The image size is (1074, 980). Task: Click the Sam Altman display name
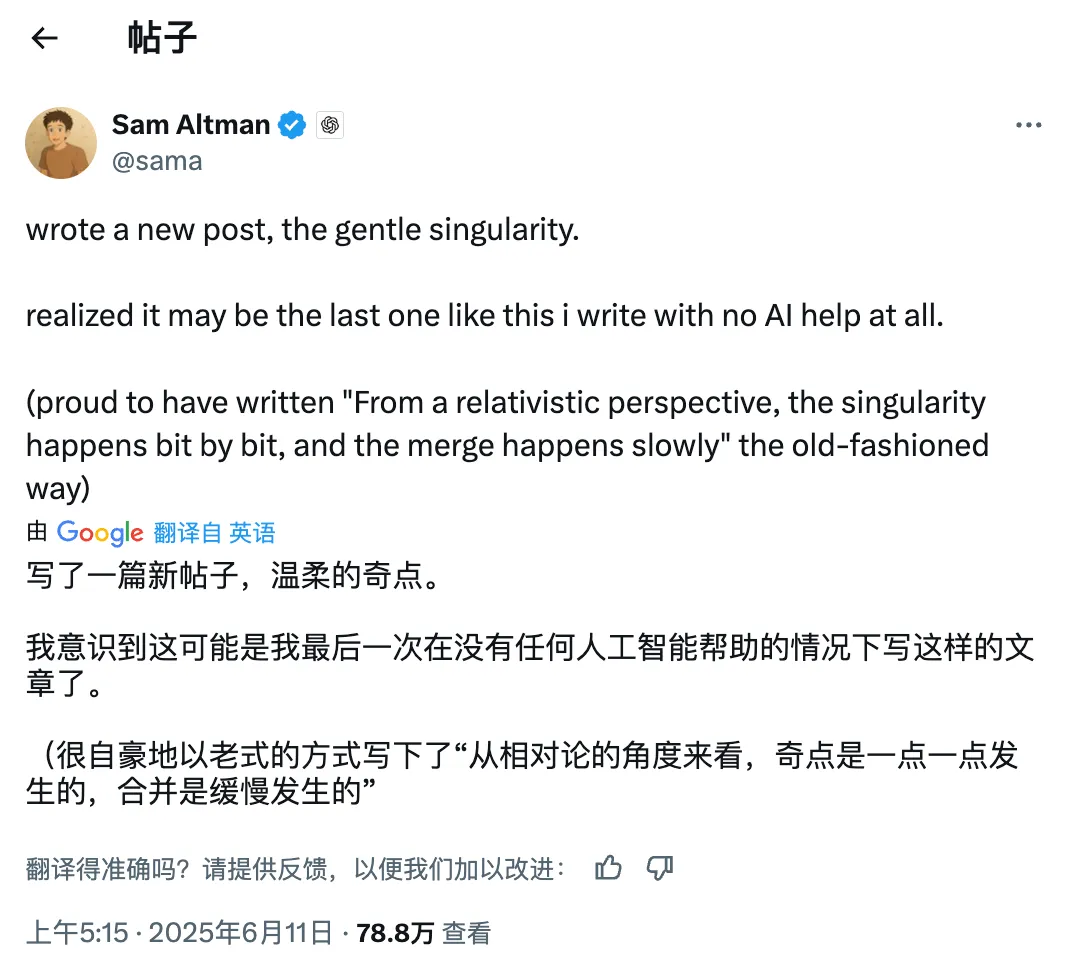pos(191,125)
